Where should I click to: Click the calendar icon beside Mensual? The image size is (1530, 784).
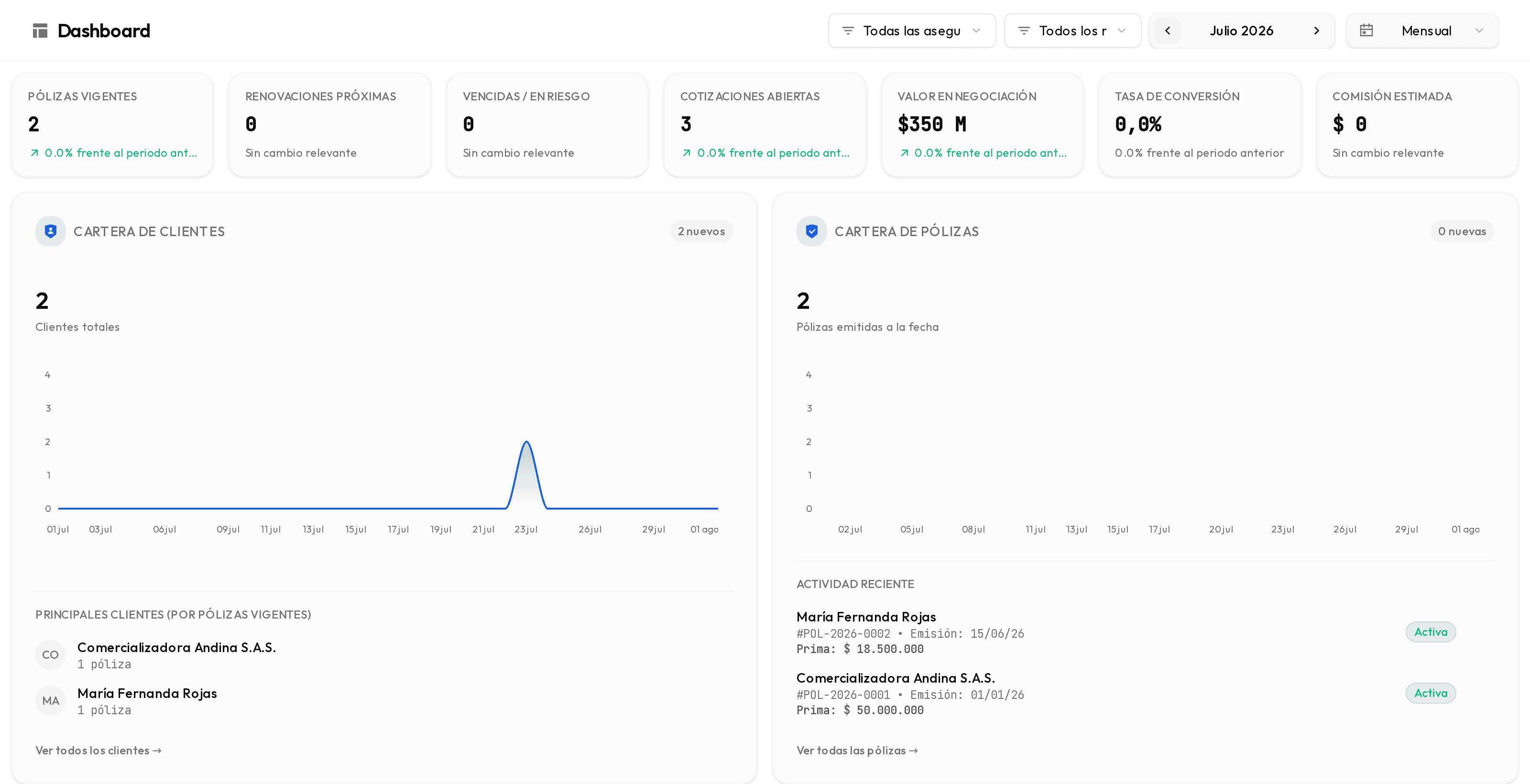[1366, 30]
